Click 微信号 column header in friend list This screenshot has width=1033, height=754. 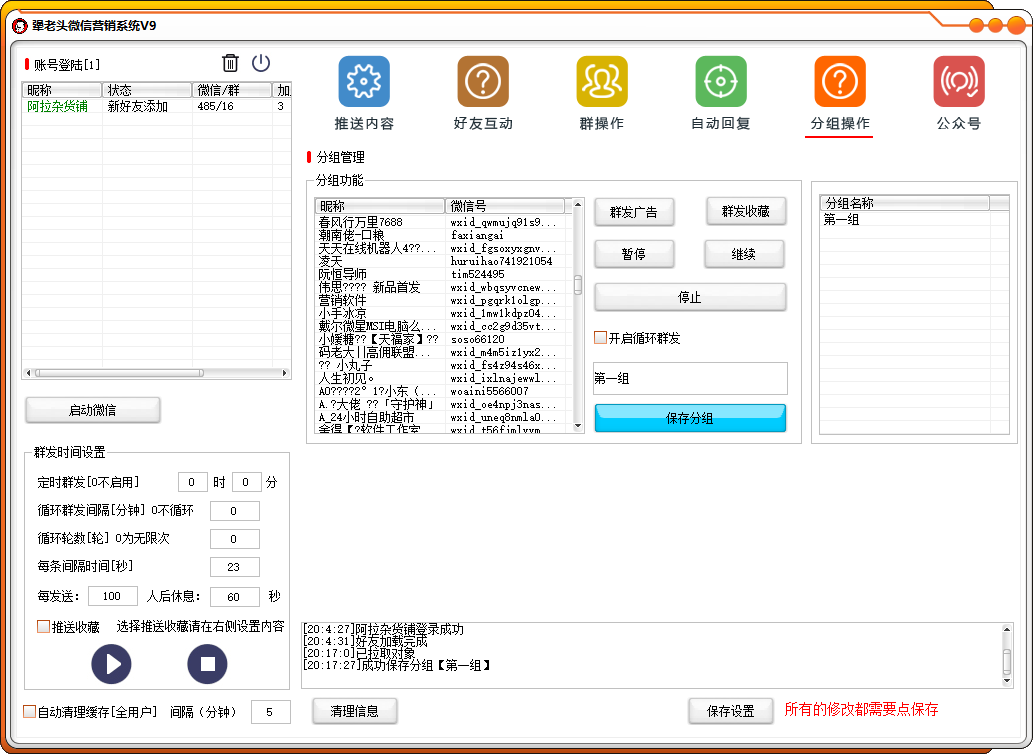505,206
